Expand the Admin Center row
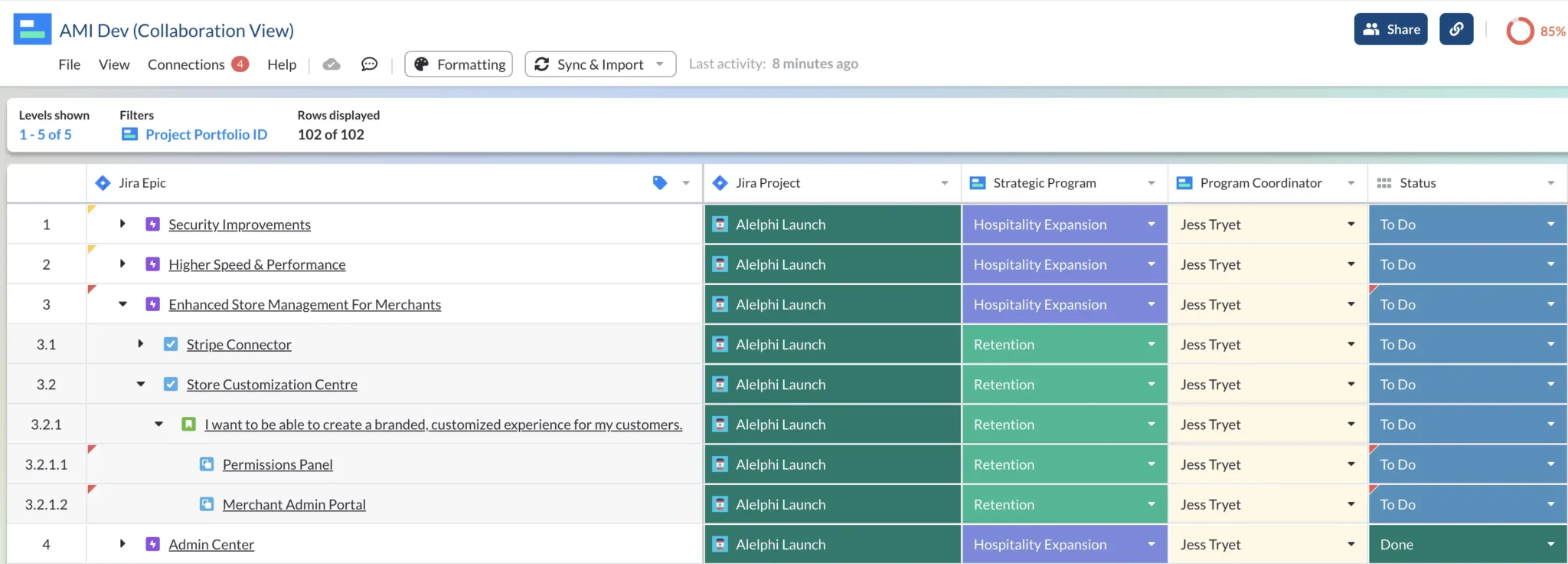 [122, 543]
